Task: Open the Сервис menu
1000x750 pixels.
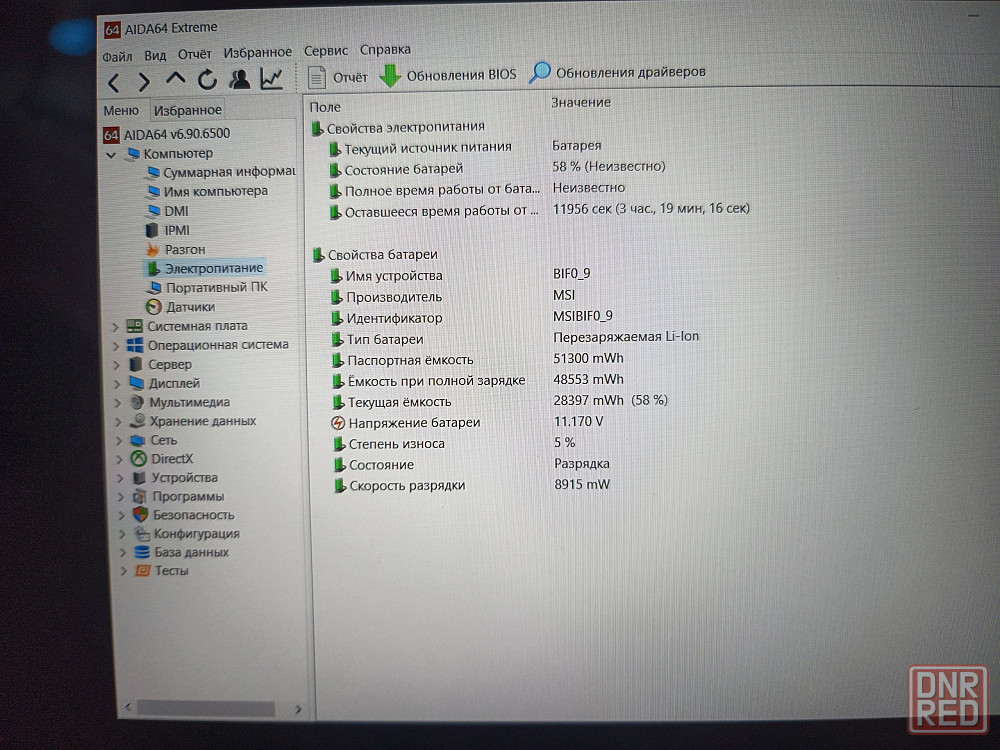Action: click(x=326, y=51)
